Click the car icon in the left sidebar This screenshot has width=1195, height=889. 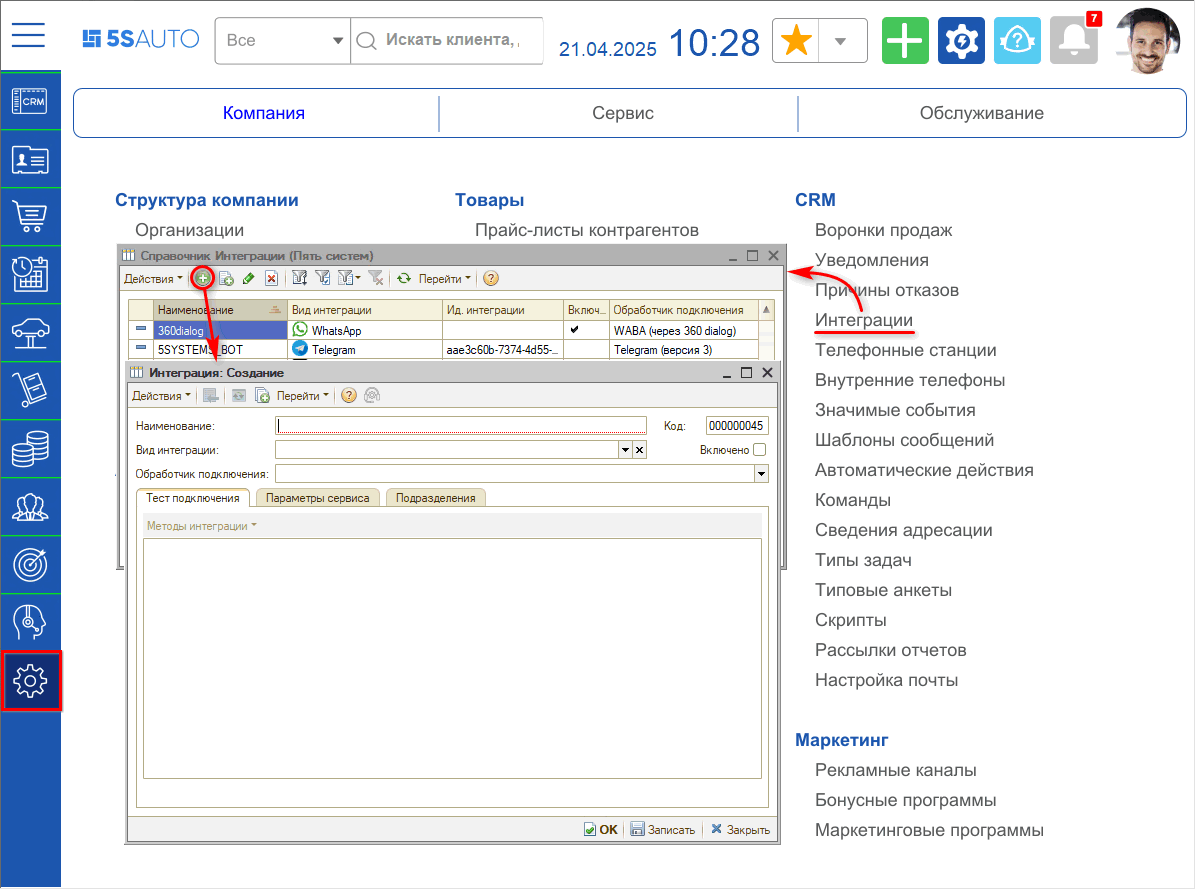point(31,333)
